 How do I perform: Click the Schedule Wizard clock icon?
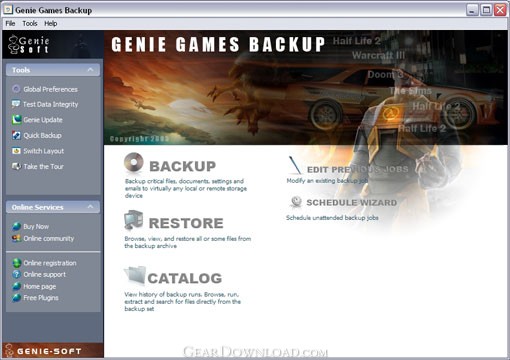296,202
